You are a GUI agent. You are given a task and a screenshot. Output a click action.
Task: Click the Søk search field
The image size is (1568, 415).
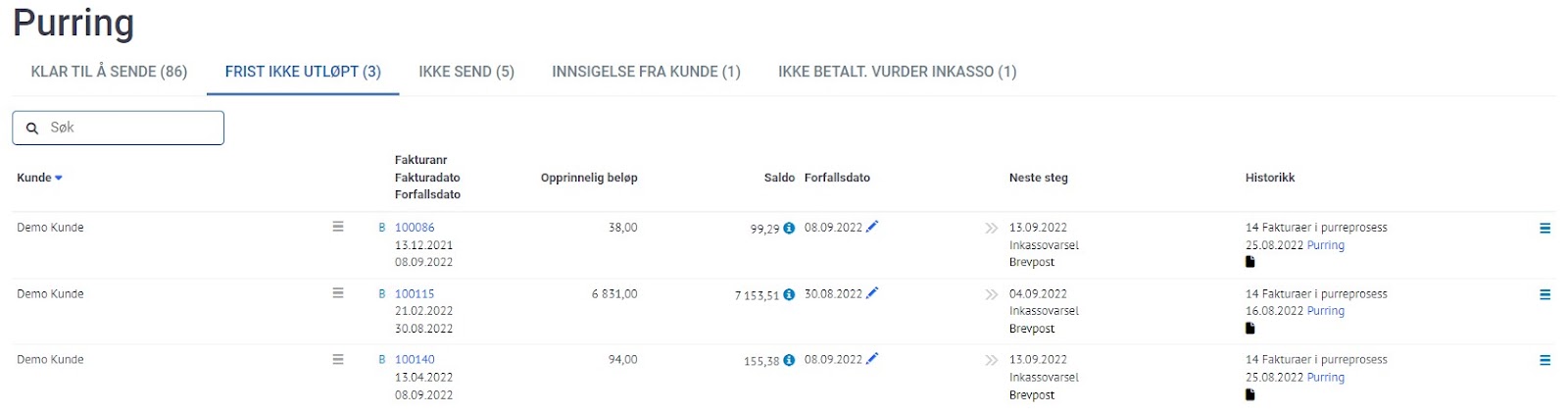[119, 128]
